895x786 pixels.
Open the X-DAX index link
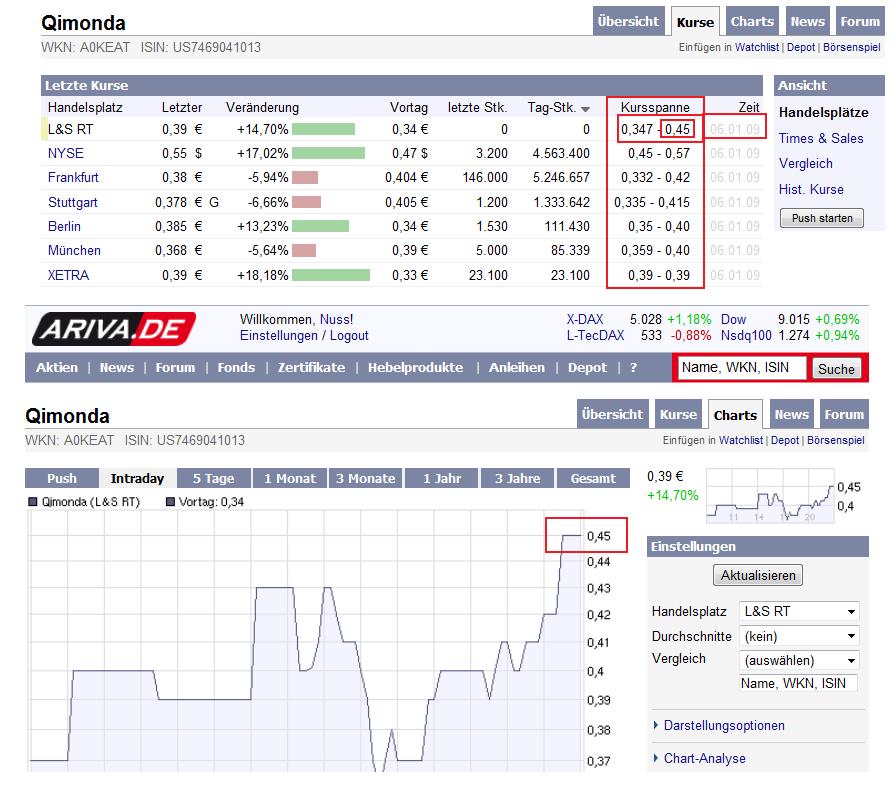[x=584, y=320]
